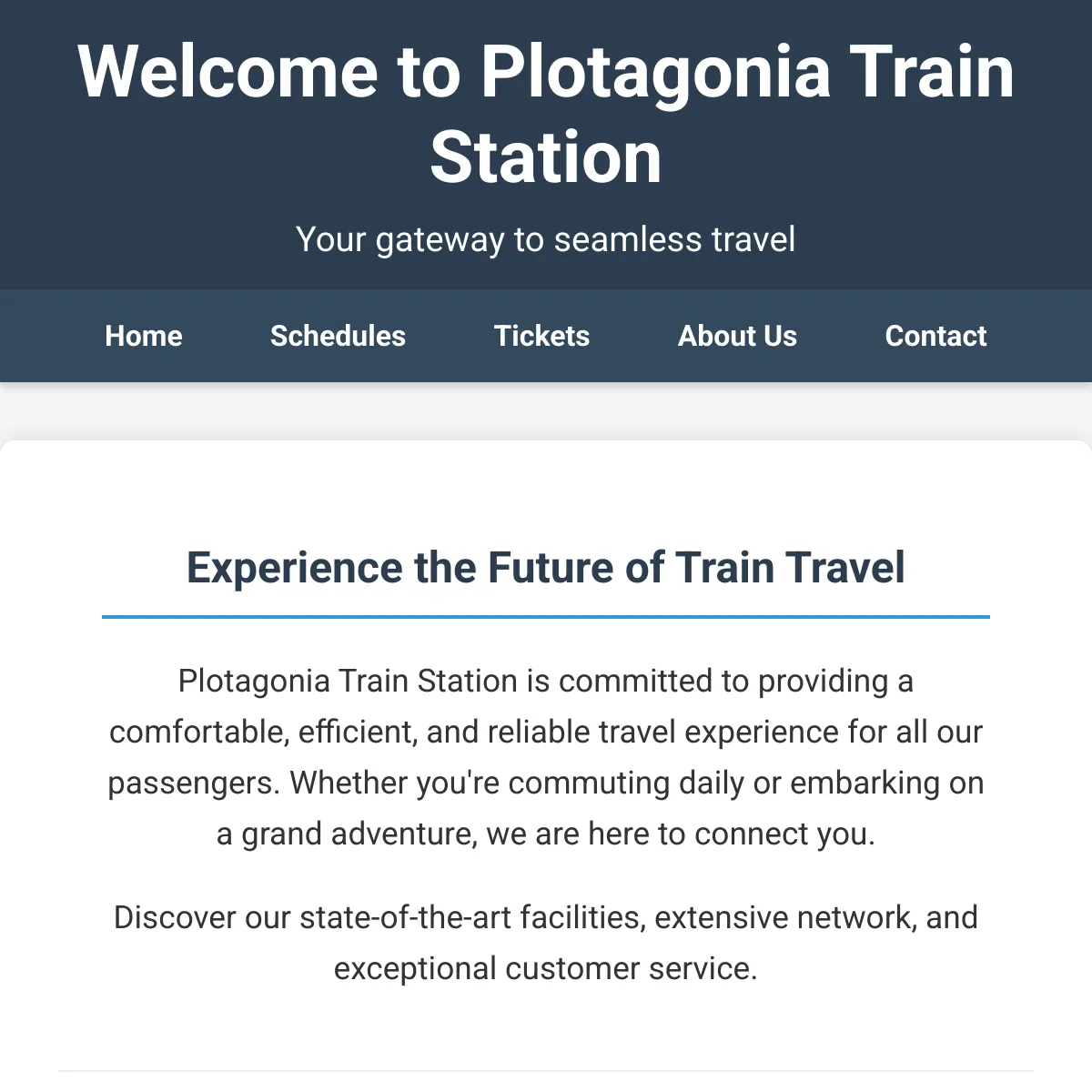The height and width of the screenshot is (1092, 1092).
Task: Click the paragraph about commuting daily
Action: (546, 757)
